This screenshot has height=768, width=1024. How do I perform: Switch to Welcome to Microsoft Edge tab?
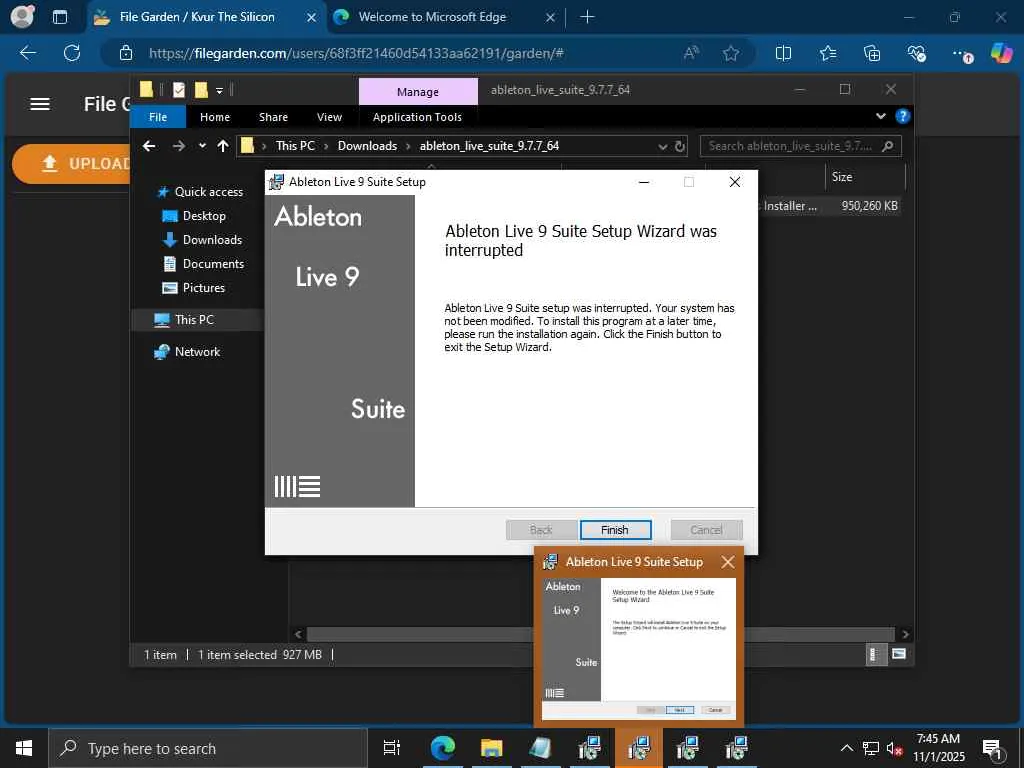444,17
